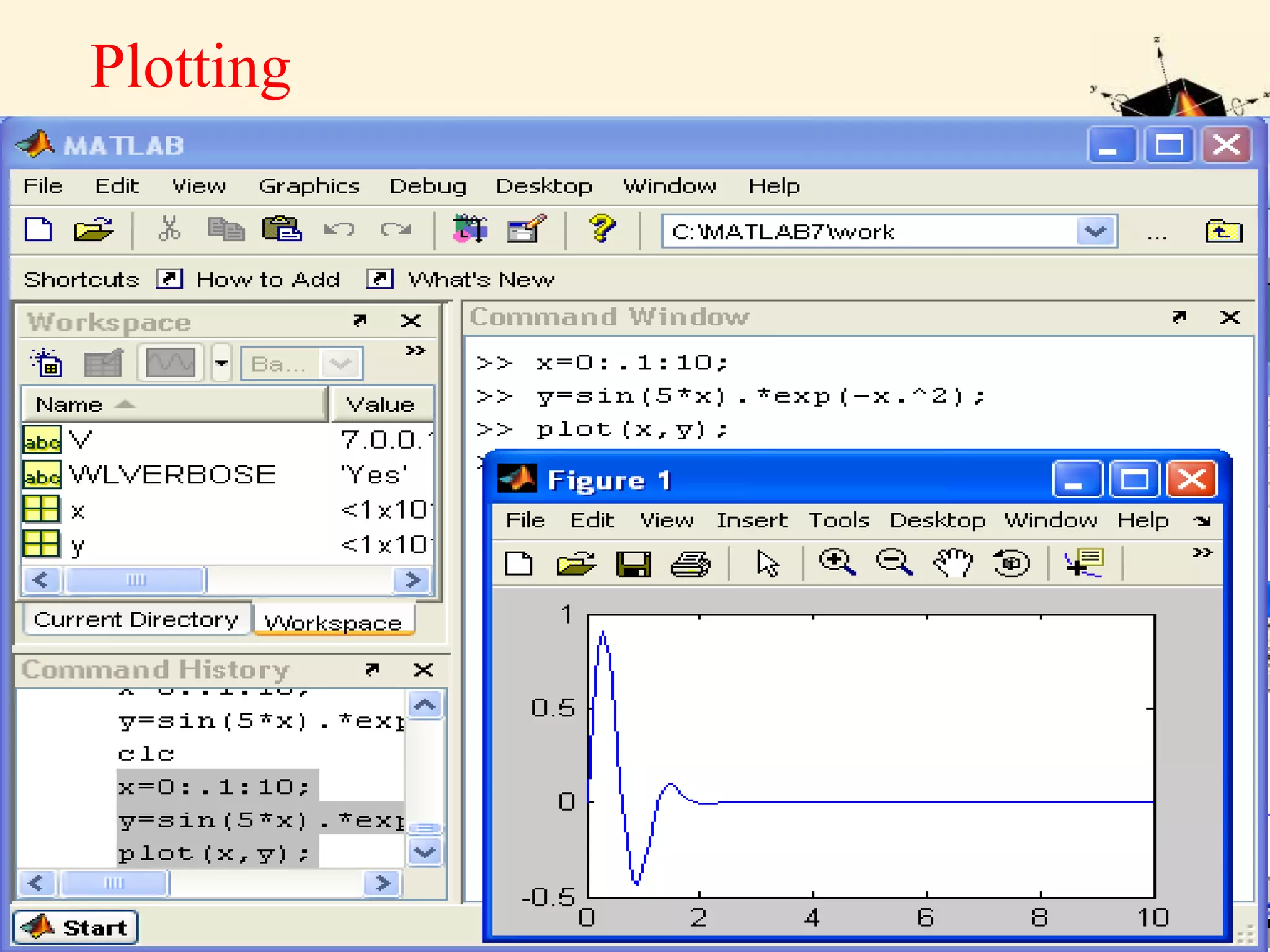Screen dimensions: 1270x952
Task: Expand the workspace plot type dropdown arrow
Action: click(x=221, y=363)
